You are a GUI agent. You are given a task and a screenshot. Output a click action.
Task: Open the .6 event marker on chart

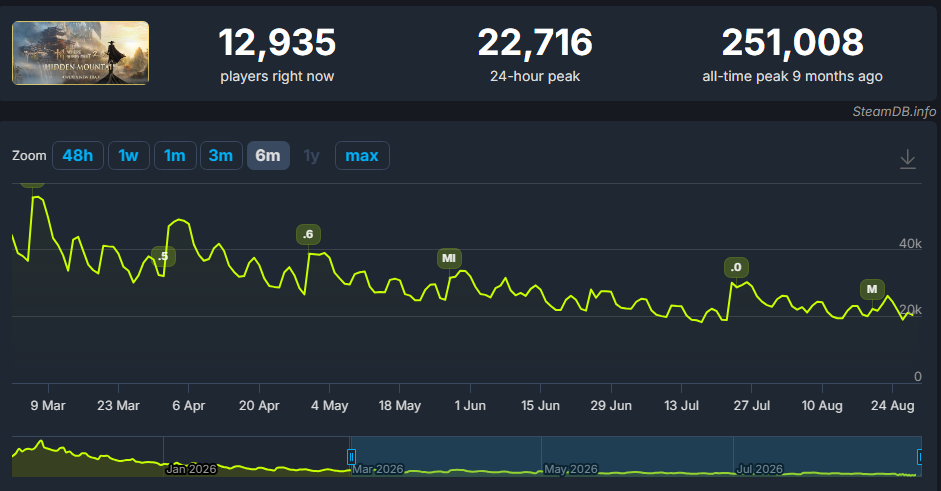click(x=308, y=234)
